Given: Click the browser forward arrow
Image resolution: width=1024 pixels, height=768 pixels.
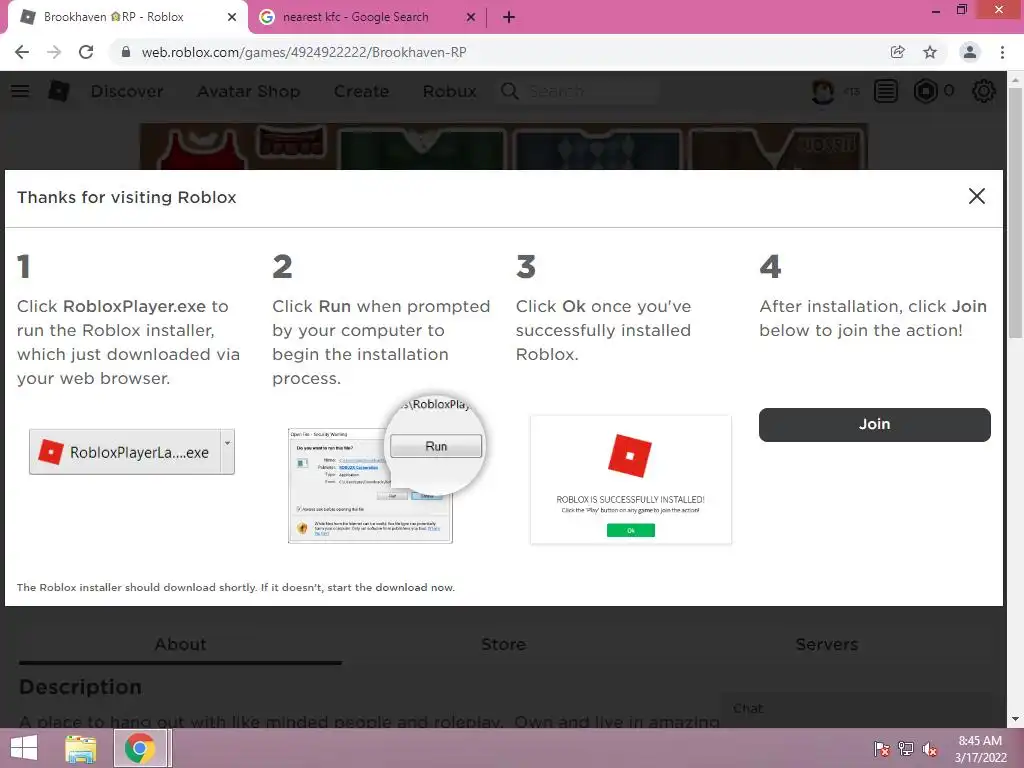Looking at the screenshot, I should [x=54, y=52].
